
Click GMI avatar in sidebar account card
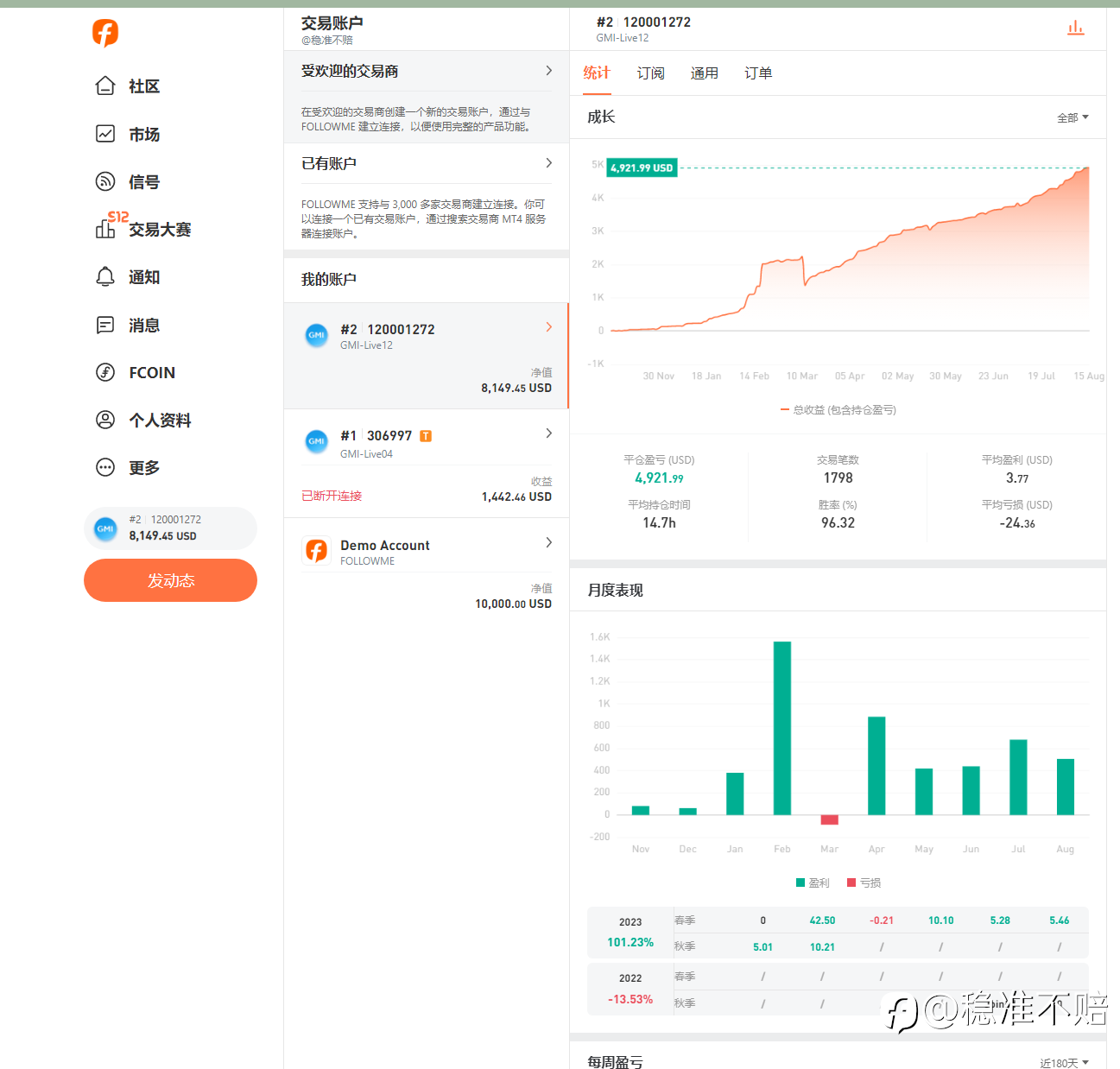(x=105, y=528)
